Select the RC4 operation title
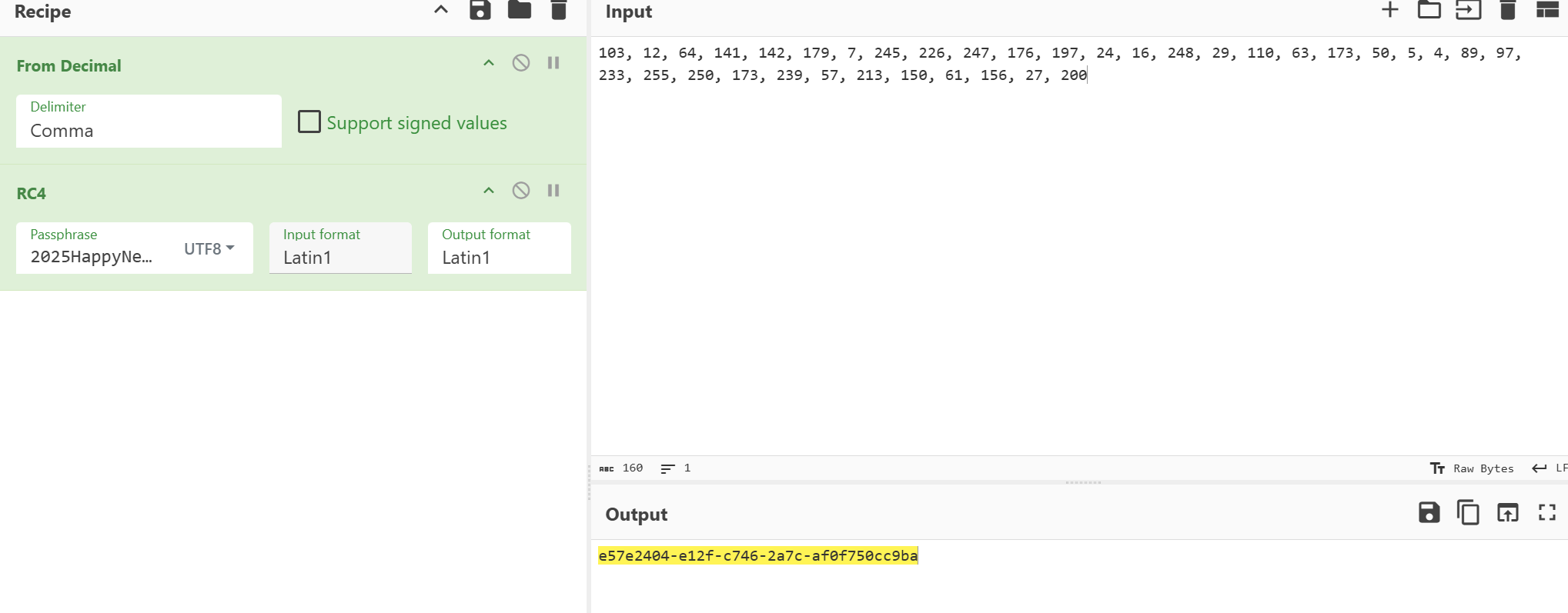 [x=32, y=194]
